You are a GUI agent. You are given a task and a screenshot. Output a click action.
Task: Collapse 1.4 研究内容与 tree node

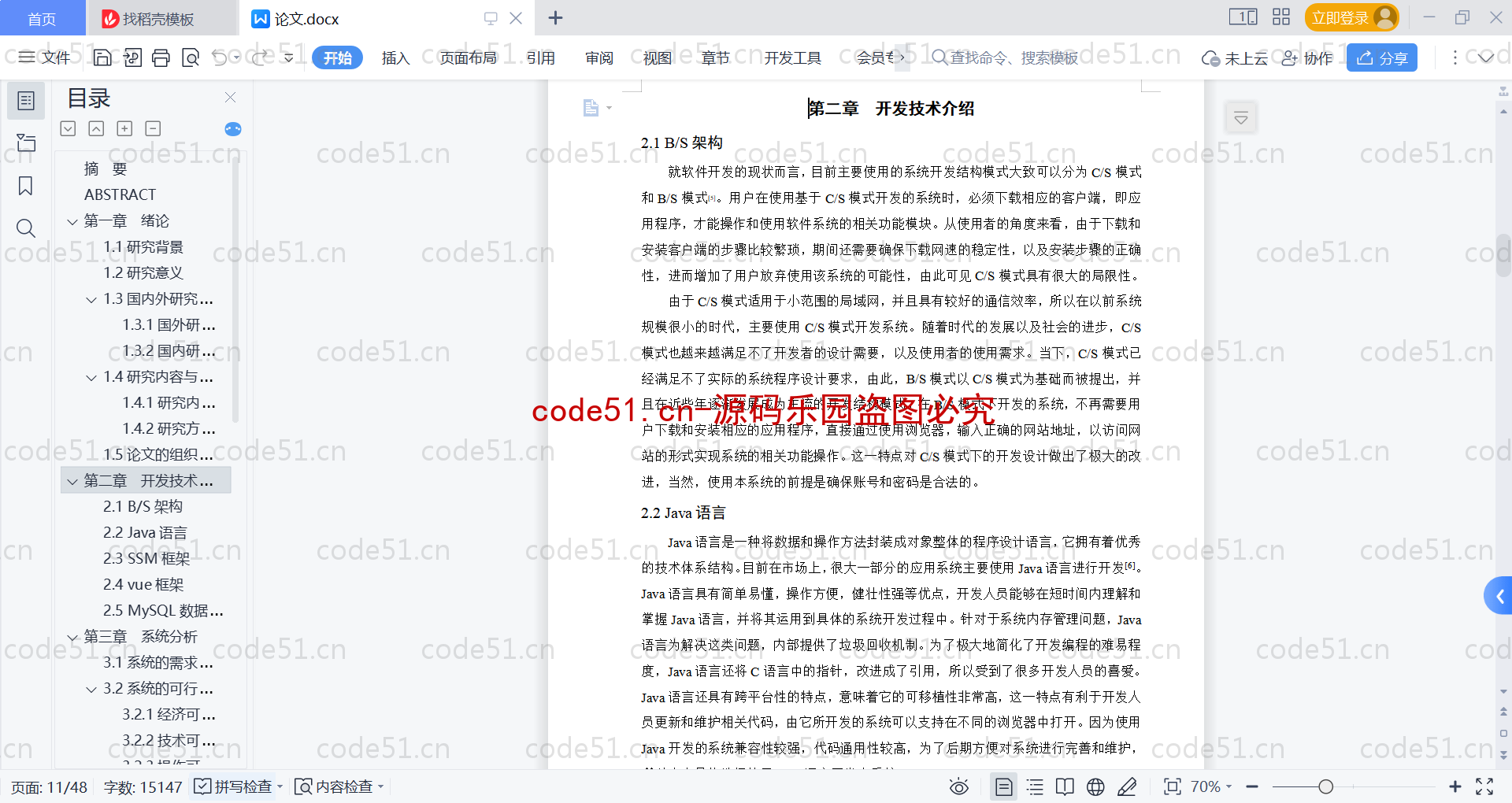[91, 377]
